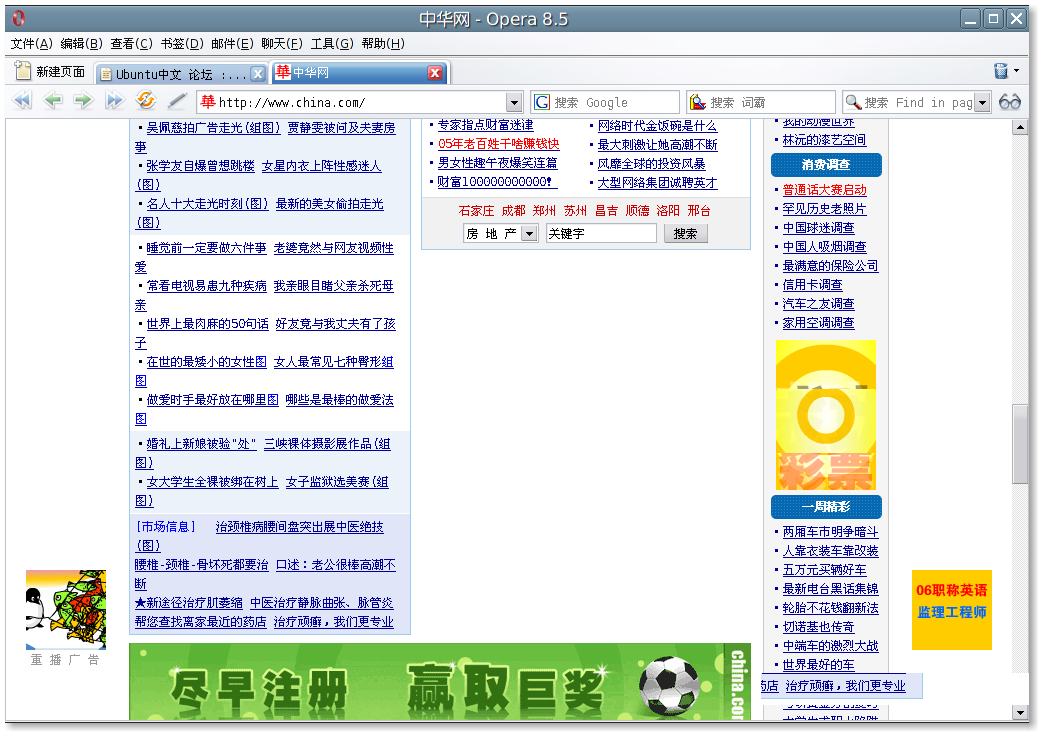
Task: Click the 搜索 button beside keyword field
Action: tap(685, 234)
